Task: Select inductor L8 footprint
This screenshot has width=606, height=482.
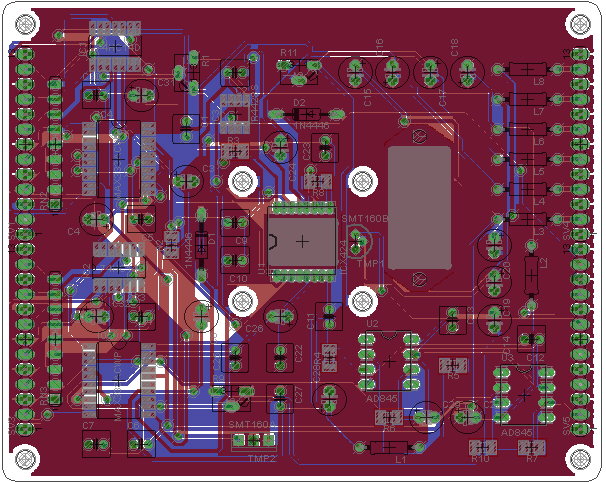Action: click(527, 70)
